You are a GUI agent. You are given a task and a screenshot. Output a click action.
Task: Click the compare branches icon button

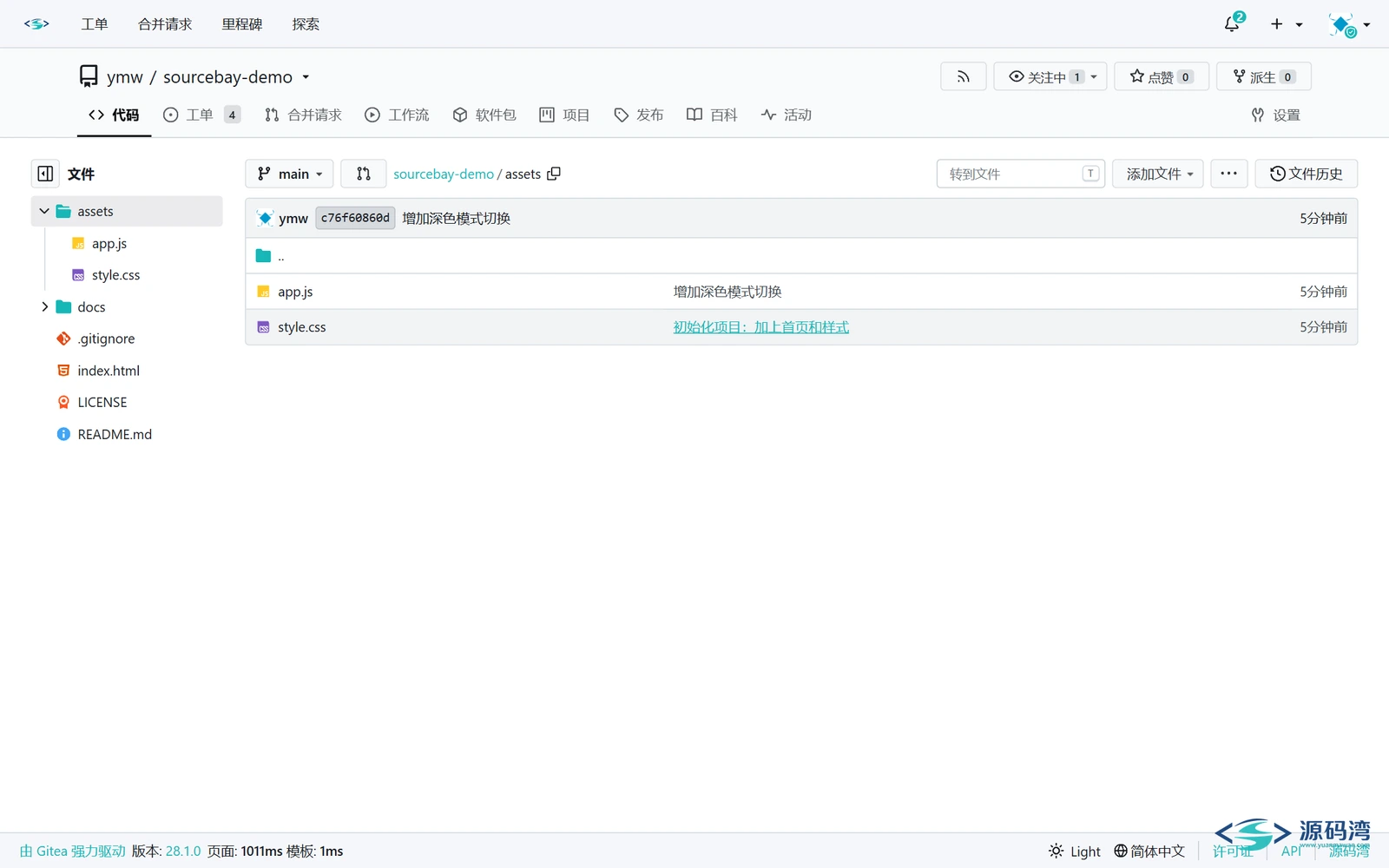(364, 174)
